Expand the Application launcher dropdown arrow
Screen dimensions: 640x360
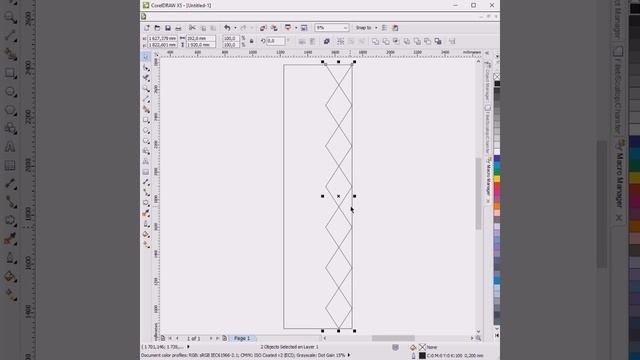coord(296,28)
